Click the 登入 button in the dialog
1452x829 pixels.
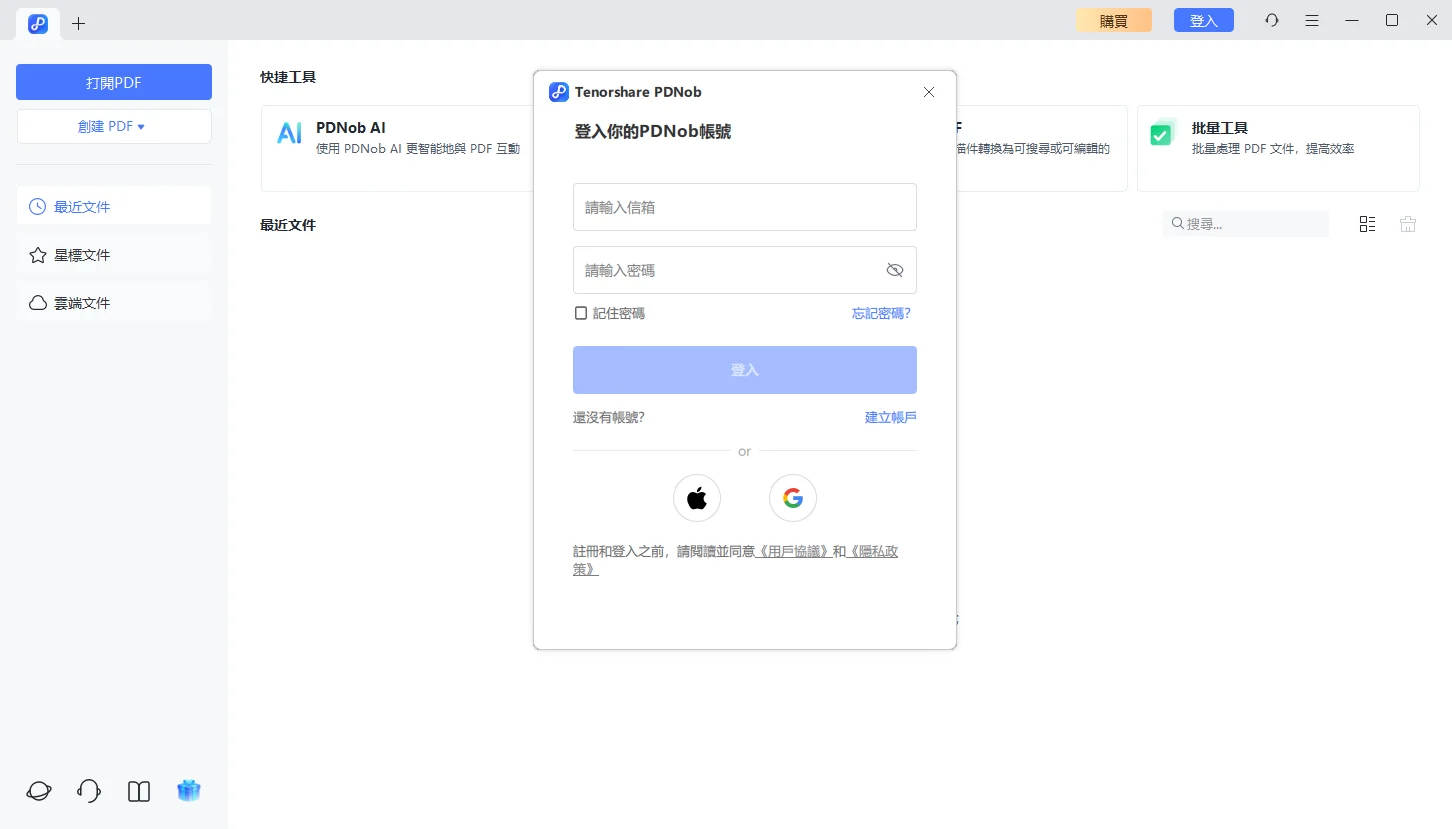(x=745, y=370)
